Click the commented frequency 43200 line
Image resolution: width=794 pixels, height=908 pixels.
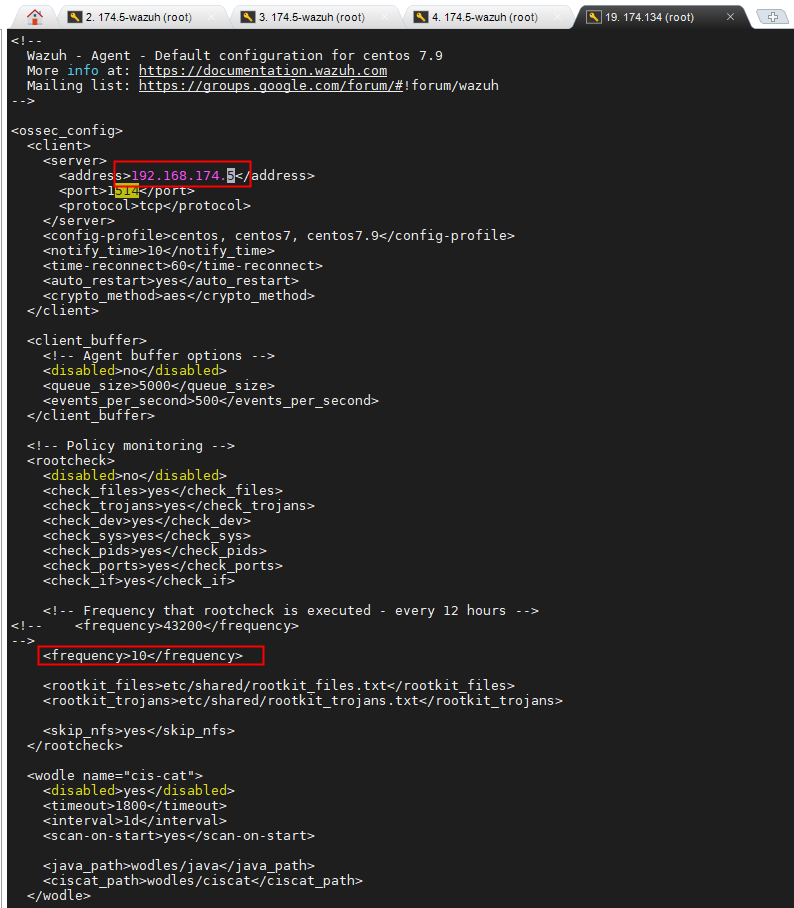click(x=155, y=626)
